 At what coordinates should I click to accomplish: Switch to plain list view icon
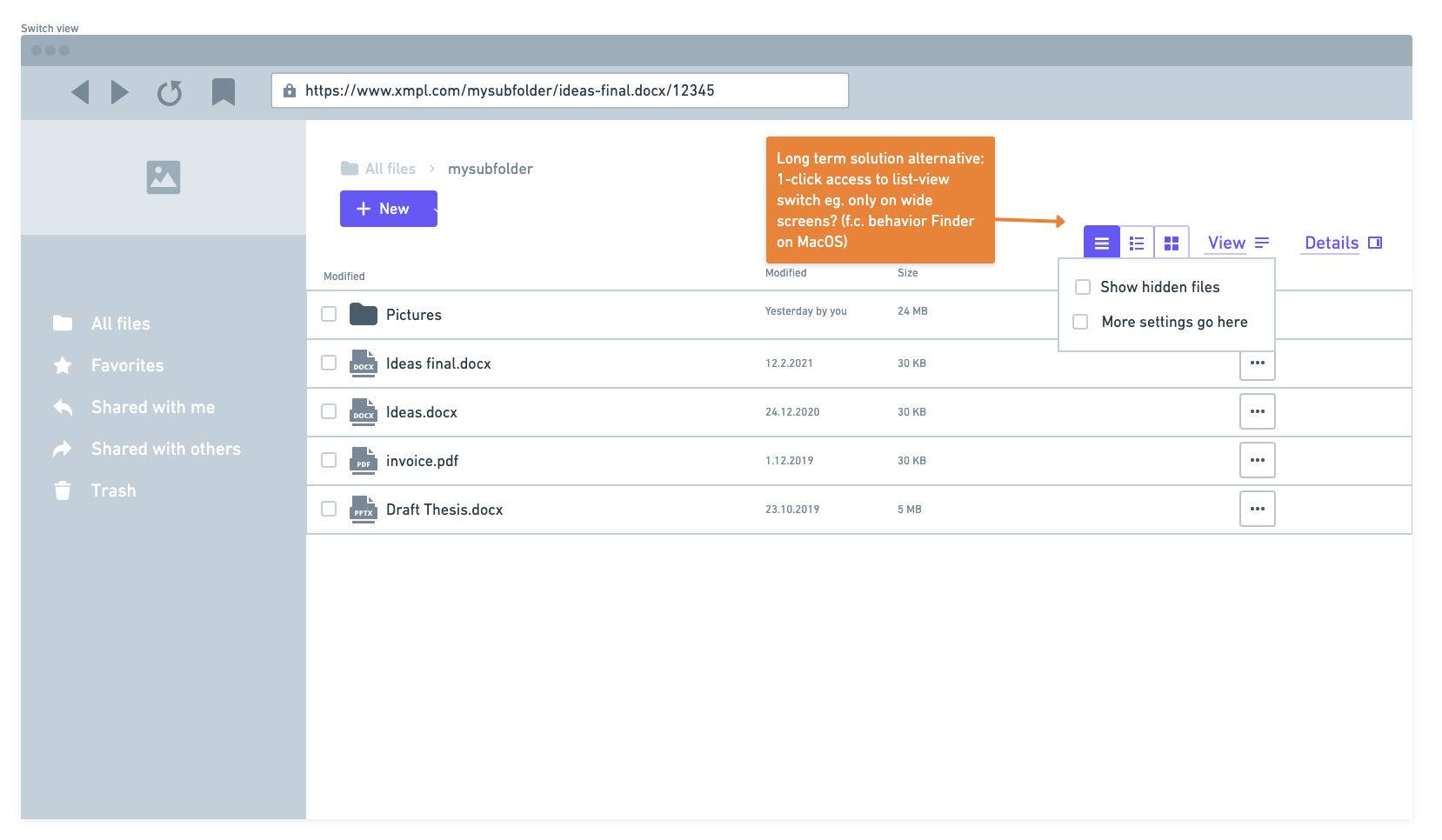coord(1102,243)
